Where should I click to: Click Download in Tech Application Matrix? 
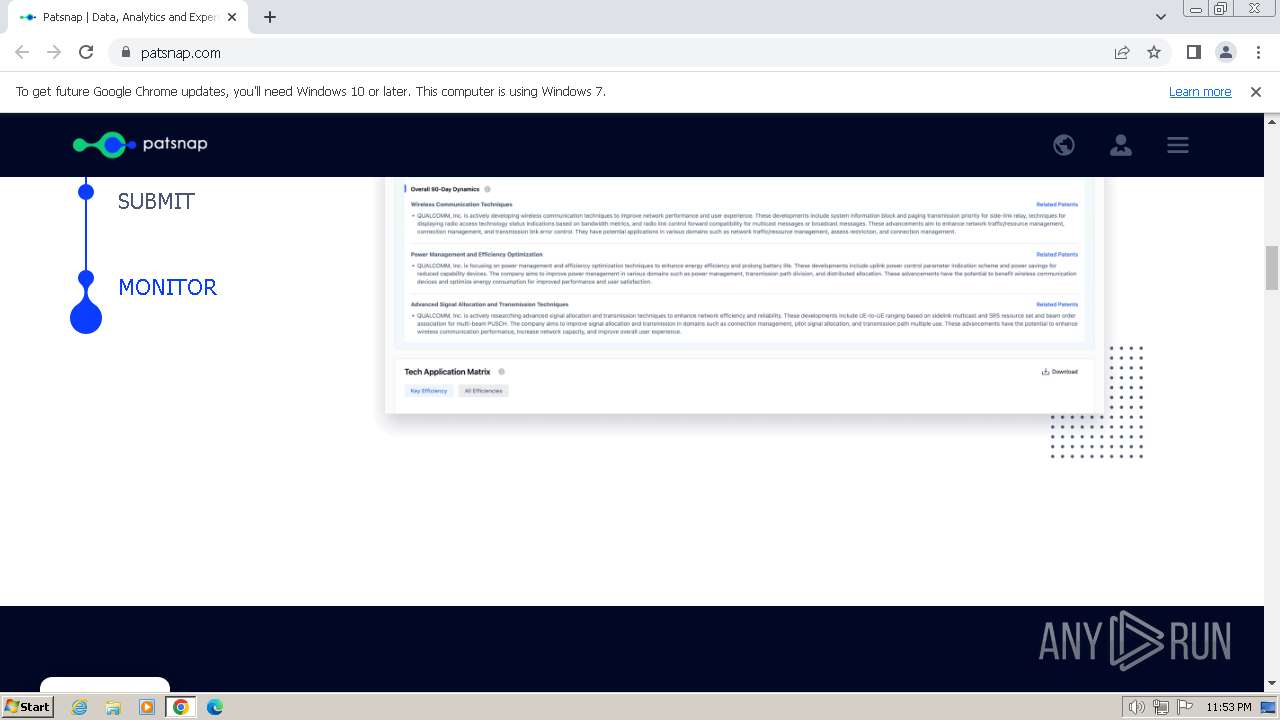click(1060, 372)
